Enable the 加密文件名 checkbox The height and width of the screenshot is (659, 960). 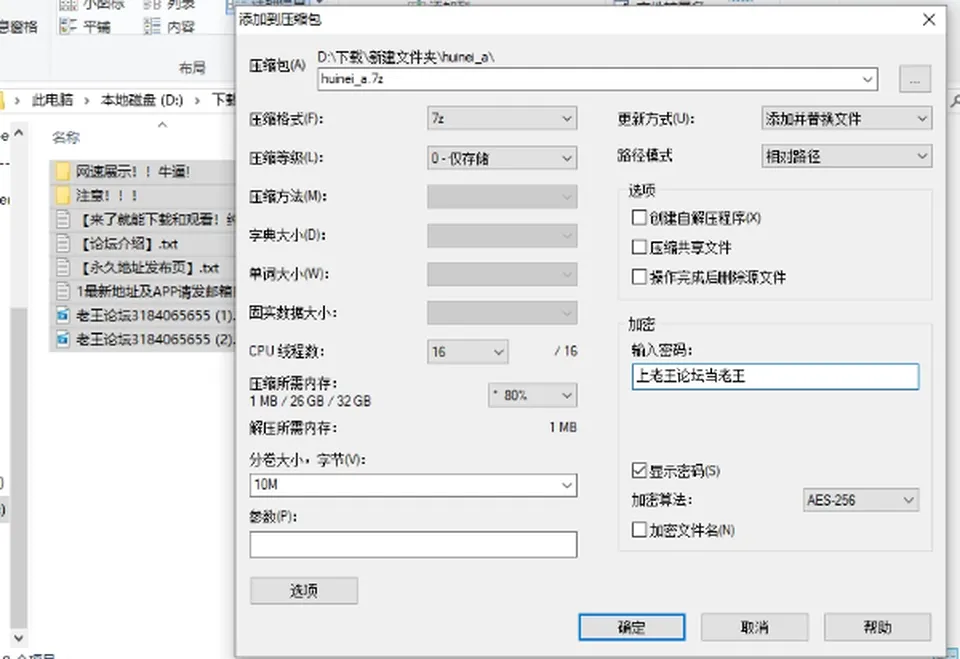639,530
